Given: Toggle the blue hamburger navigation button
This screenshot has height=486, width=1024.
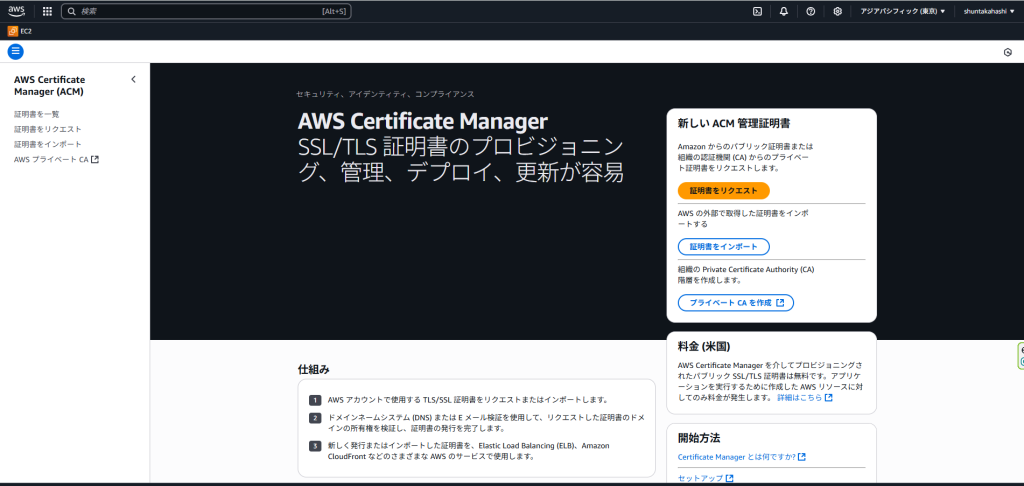Looking at the screenshot, I should (16, 52).
